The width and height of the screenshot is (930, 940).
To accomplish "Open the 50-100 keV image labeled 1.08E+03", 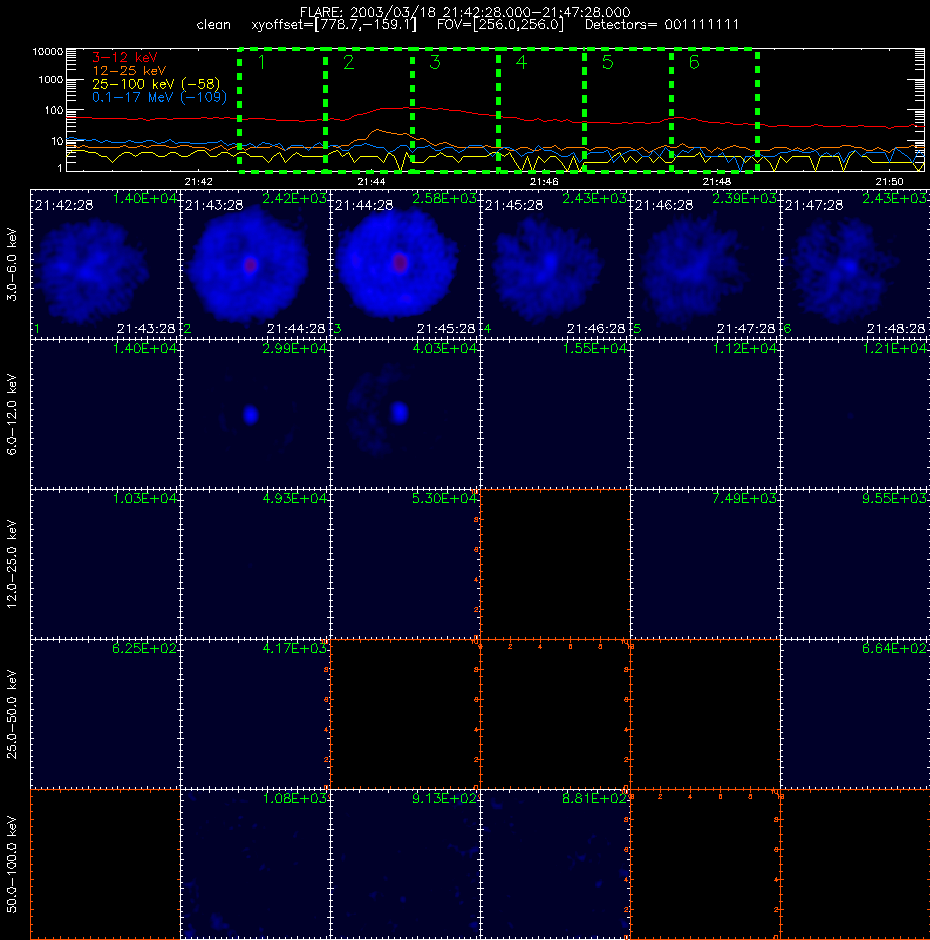I will click(255, 864).
